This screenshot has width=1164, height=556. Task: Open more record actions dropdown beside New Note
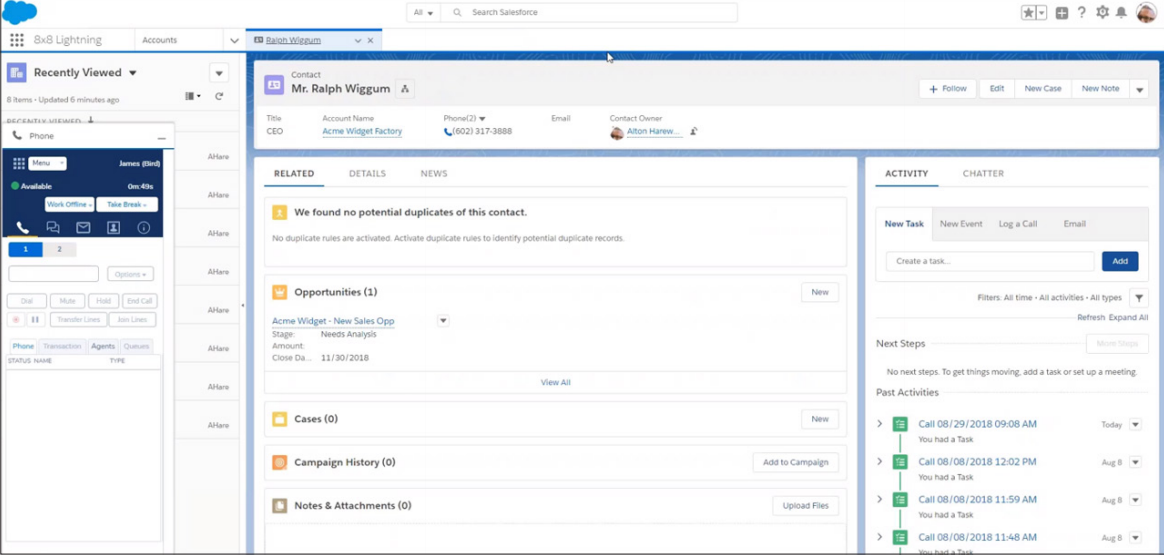pos(1140,88)
